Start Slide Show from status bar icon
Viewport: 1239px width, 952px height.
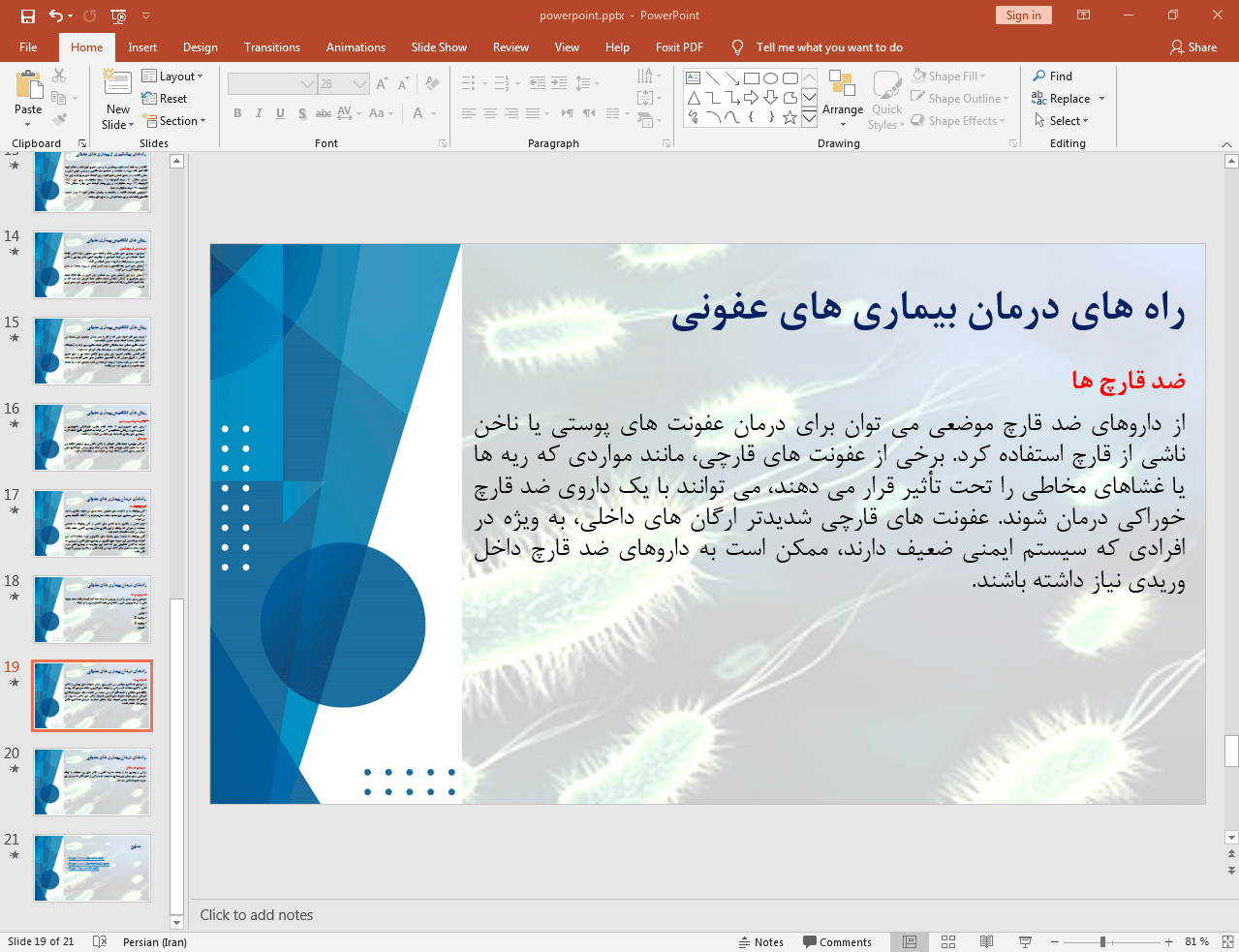click(1025, 941)
